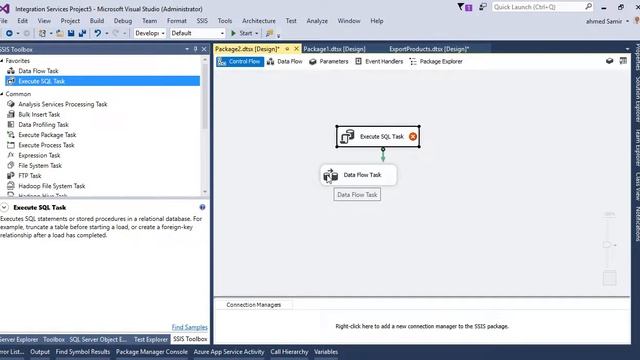Close the SSIS Toolbox panel
This screenshot has height=360, width=640.
(x=204, y=49)
